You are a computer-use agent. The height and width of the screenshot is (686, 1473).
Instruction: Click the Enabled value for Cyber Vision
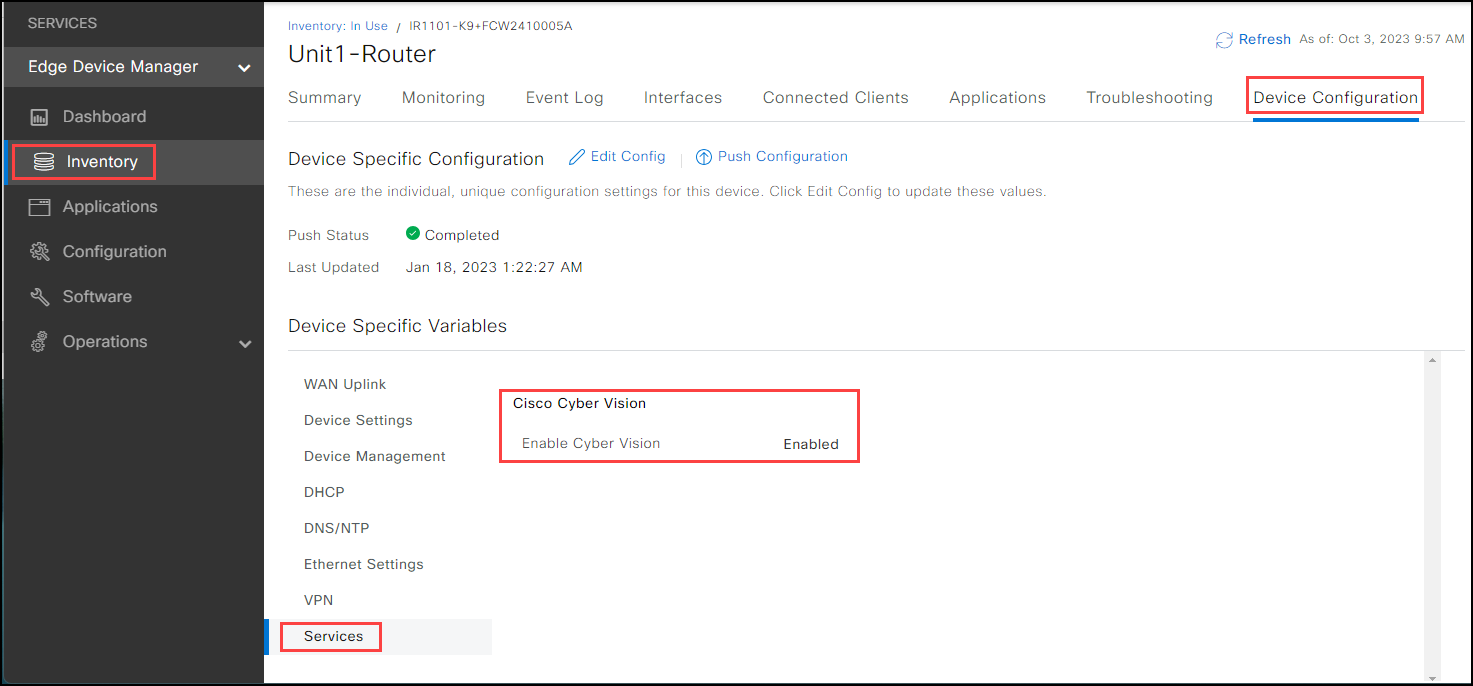tap(811, 444)
